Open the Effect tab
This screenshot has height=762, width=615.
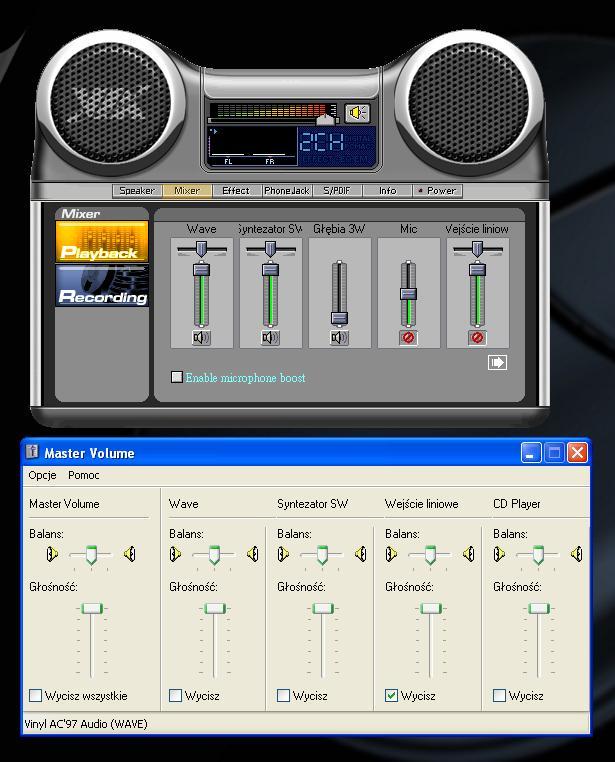point(237,191)
